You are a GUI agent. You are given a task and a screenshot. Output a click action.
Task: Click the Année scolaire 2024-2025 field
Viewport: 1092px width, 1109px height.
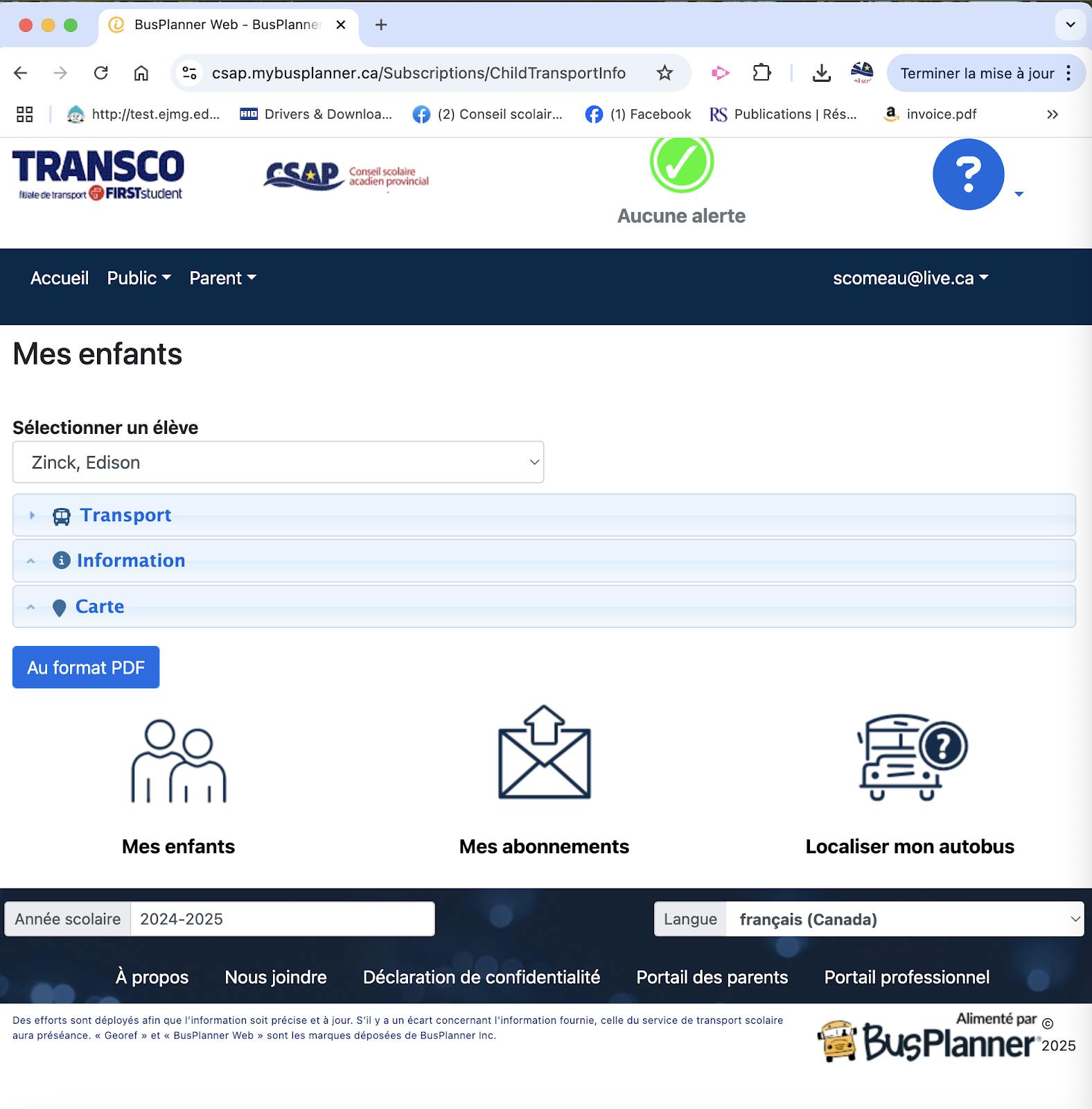[283, 919]
